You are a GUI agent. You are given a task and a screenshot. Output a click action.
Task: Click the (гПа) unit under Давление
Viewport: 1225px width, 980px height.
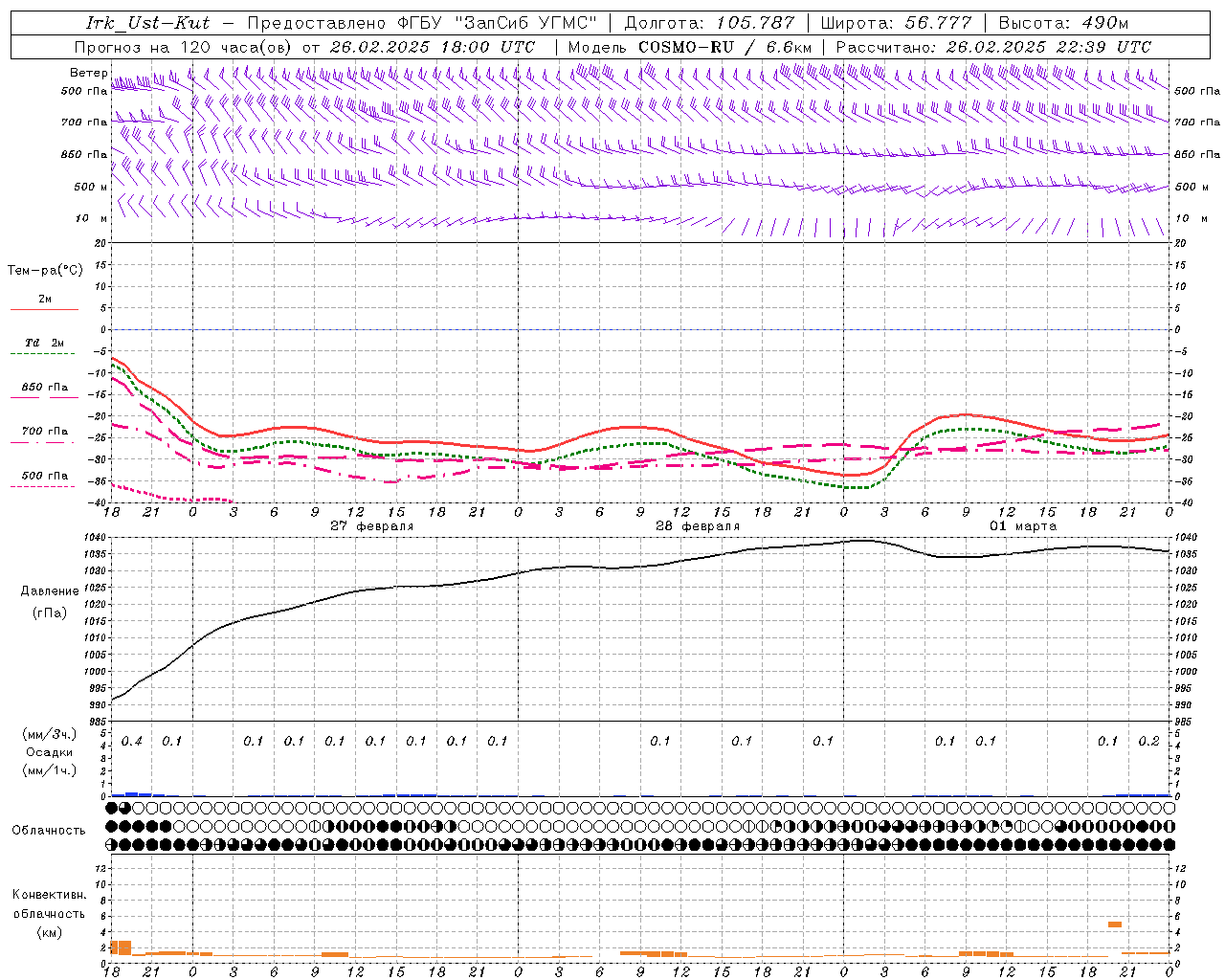tap(49, 613)
